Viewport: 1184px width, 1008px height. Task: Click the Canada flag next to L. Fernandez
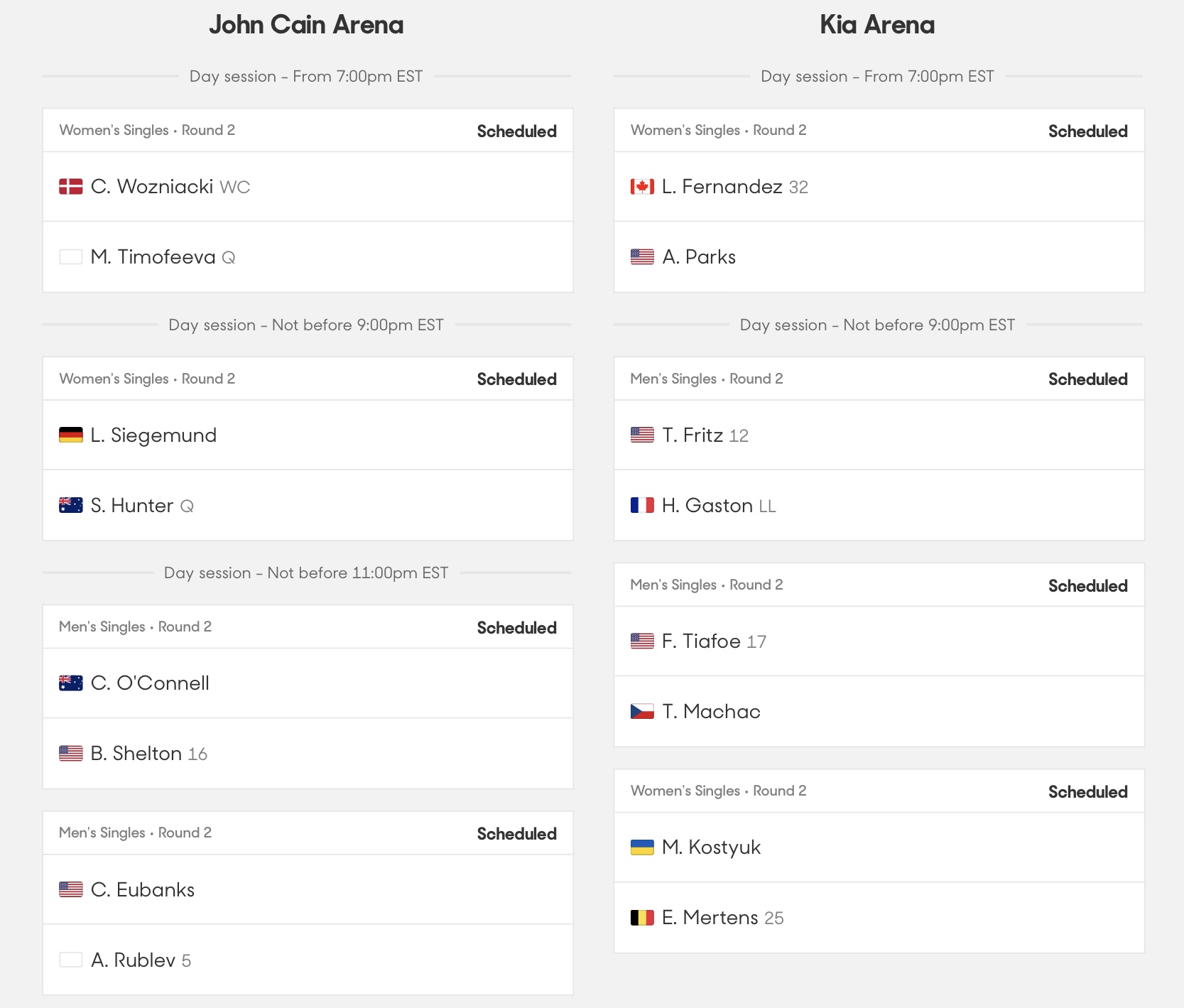coord(642,187)
